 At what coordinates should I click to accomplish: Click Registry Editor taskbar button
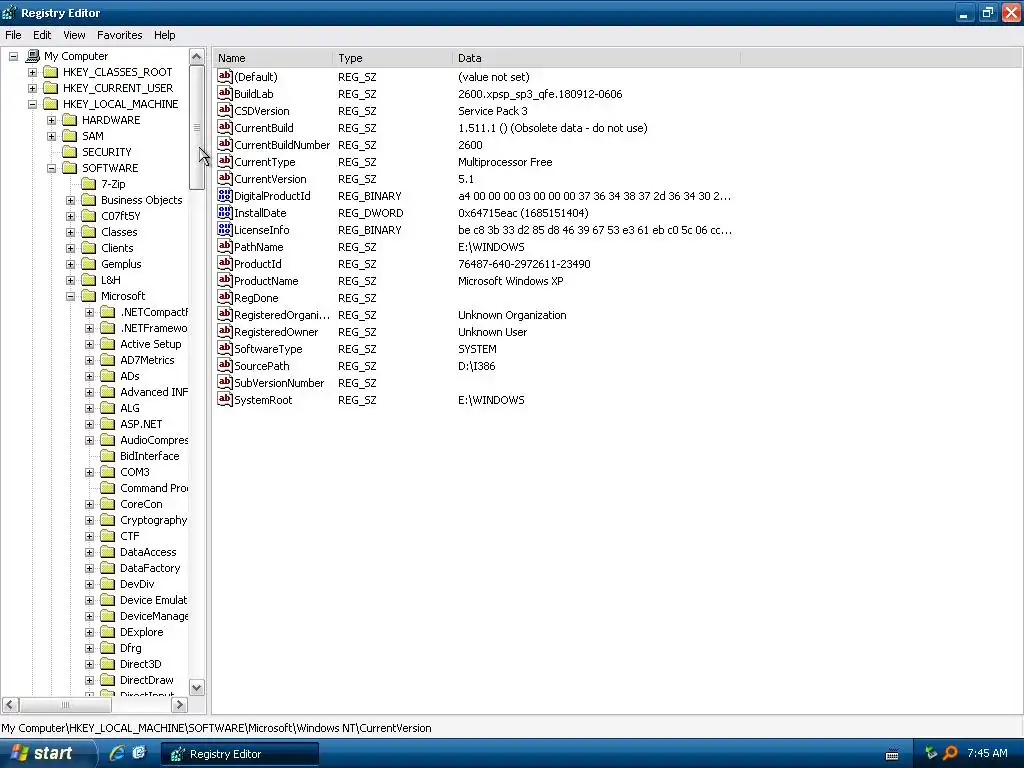(x=240, y=754)
